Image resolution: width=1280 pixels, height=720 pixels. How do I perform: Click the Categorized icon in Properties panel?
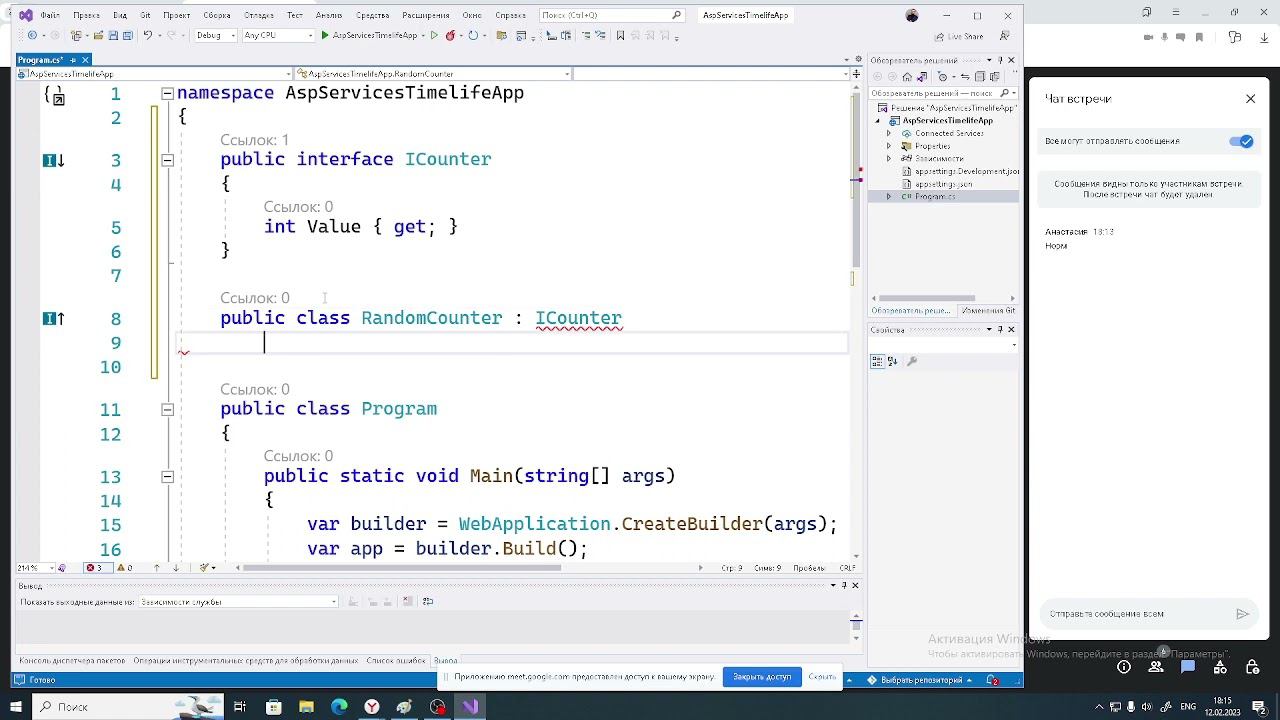[x=878, y=361]
